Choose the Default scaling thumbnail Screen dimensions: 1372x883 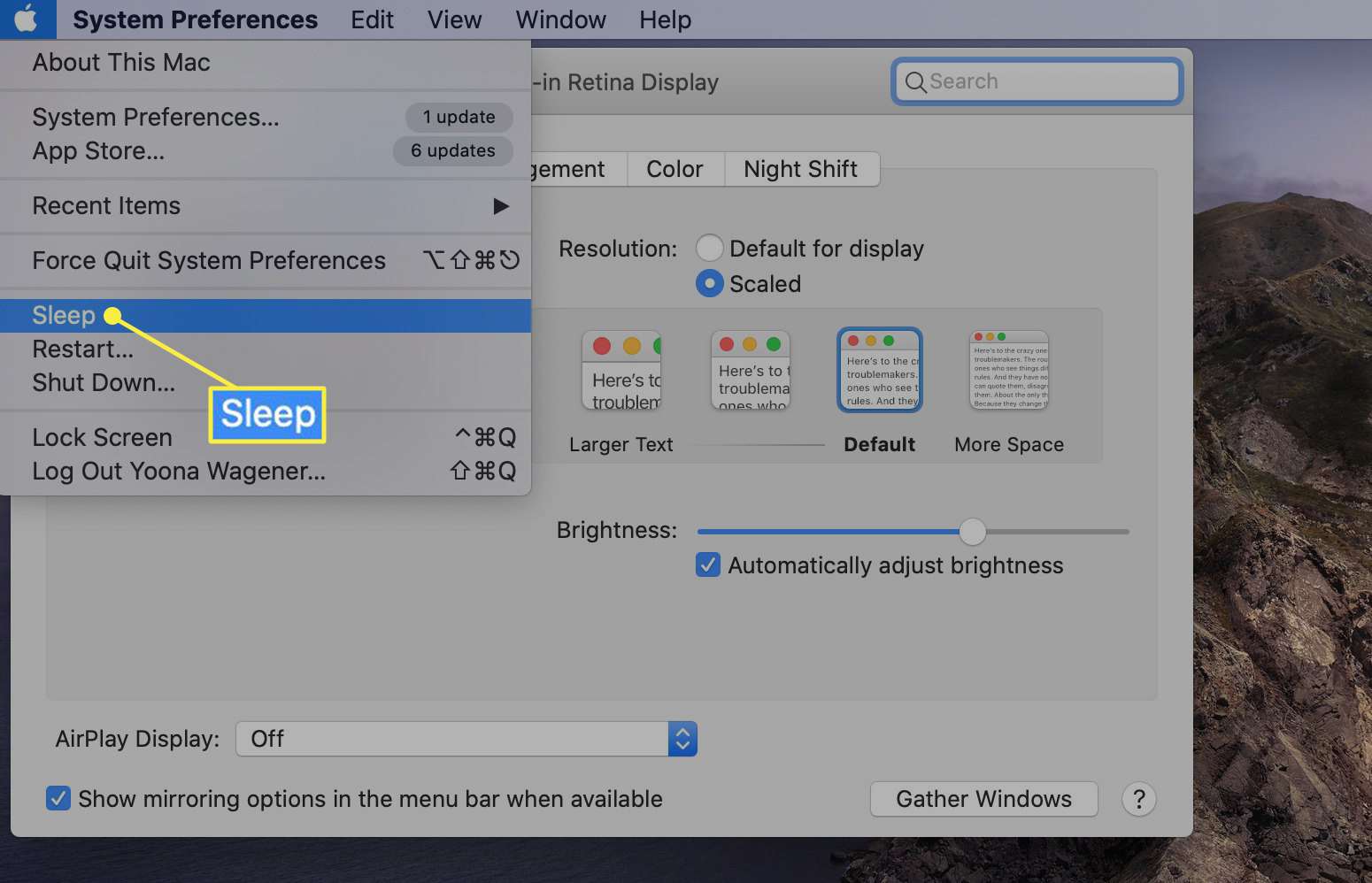point(880,371)
